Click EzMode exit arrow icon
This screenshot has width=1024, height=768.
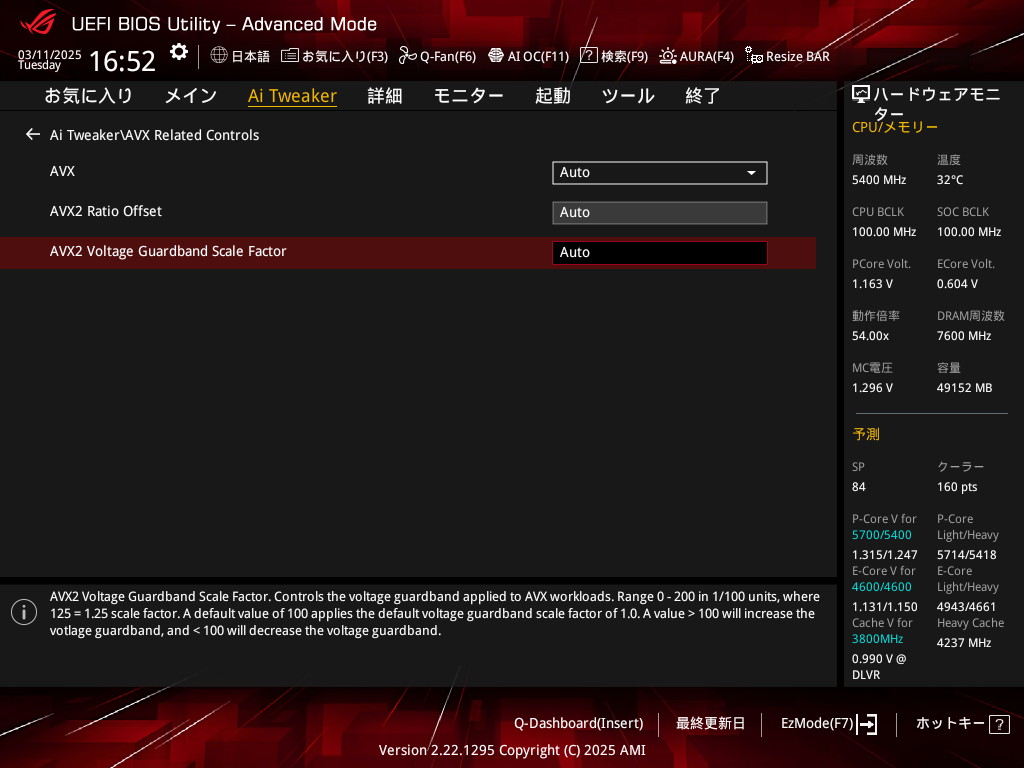click(867, 724)
